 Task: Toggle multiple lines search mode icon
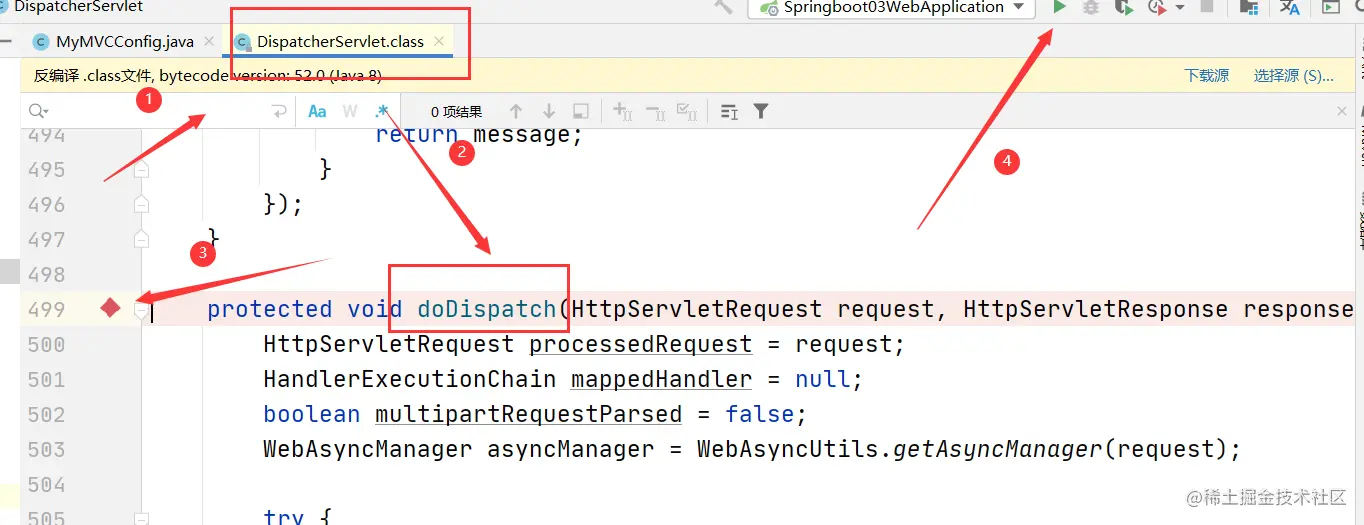pyautogui.click(x=729, y=112)
